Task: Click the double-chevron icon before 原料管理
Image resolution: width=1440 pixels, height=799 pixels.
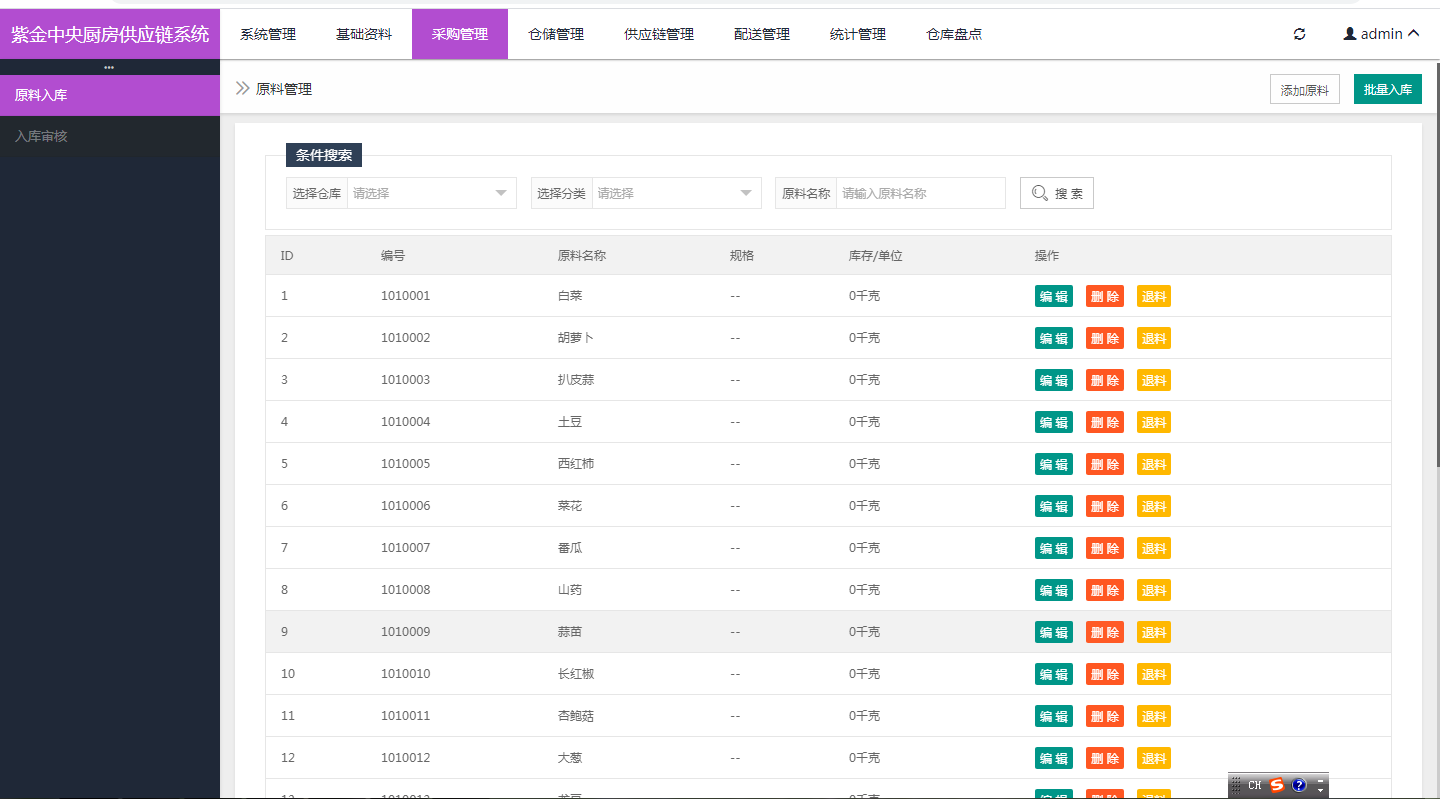Action: coord(242,88)
